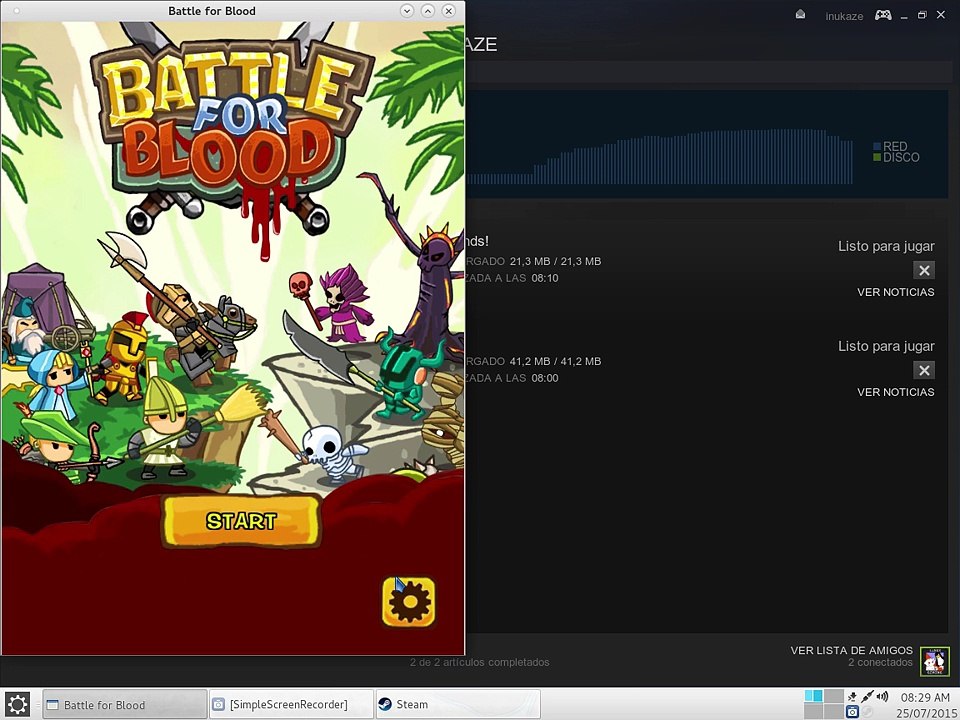This screenshot has width=960, height=720.
Task: Switch to the Steam taskbar entry
Action: [x=457, y=704]
